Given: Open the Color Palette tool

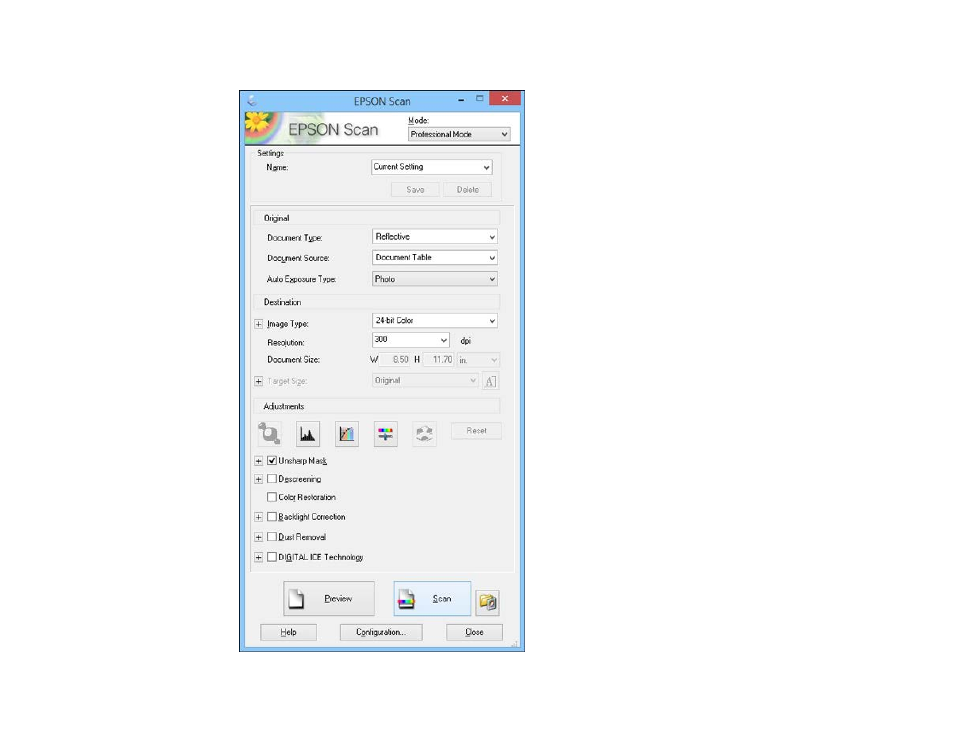Looking at the screenshot, I should click(424, 434).
